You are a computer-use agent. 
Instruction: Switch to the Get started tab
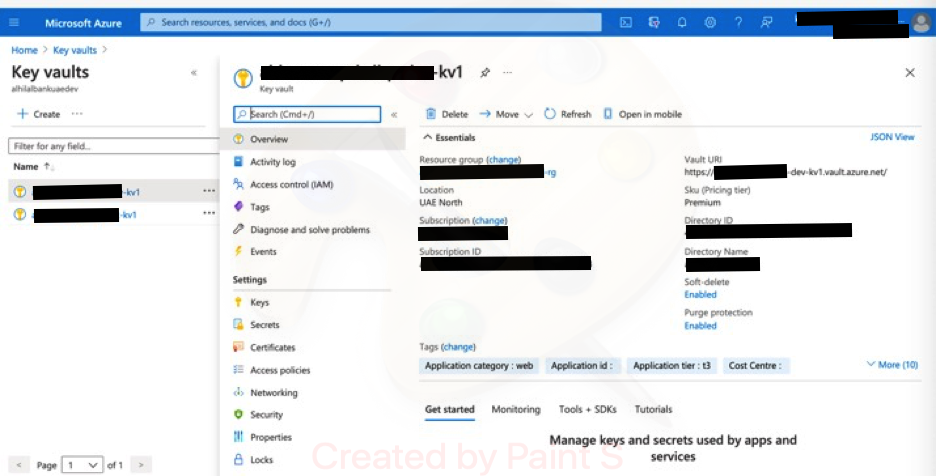pos(449,409)
